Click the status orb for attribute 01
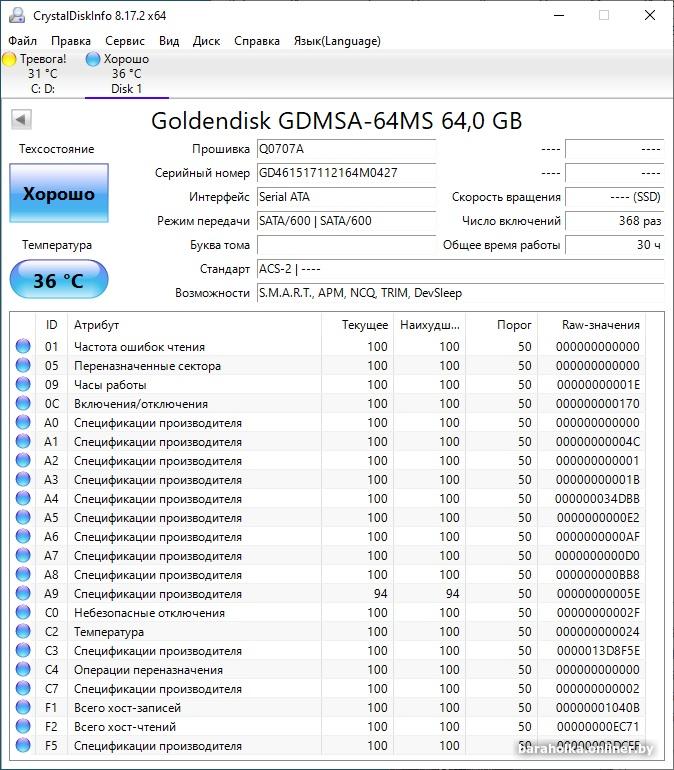 pos(23,346)
